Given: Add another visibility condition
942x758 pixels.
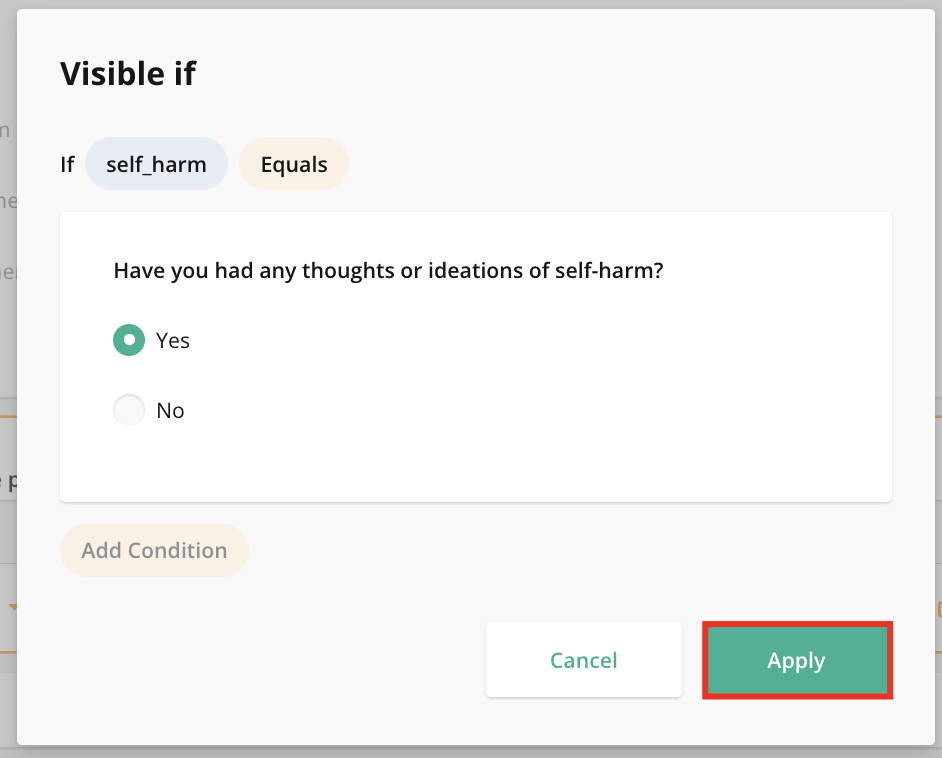Looking at the screenshot, I should pos(154,550).
